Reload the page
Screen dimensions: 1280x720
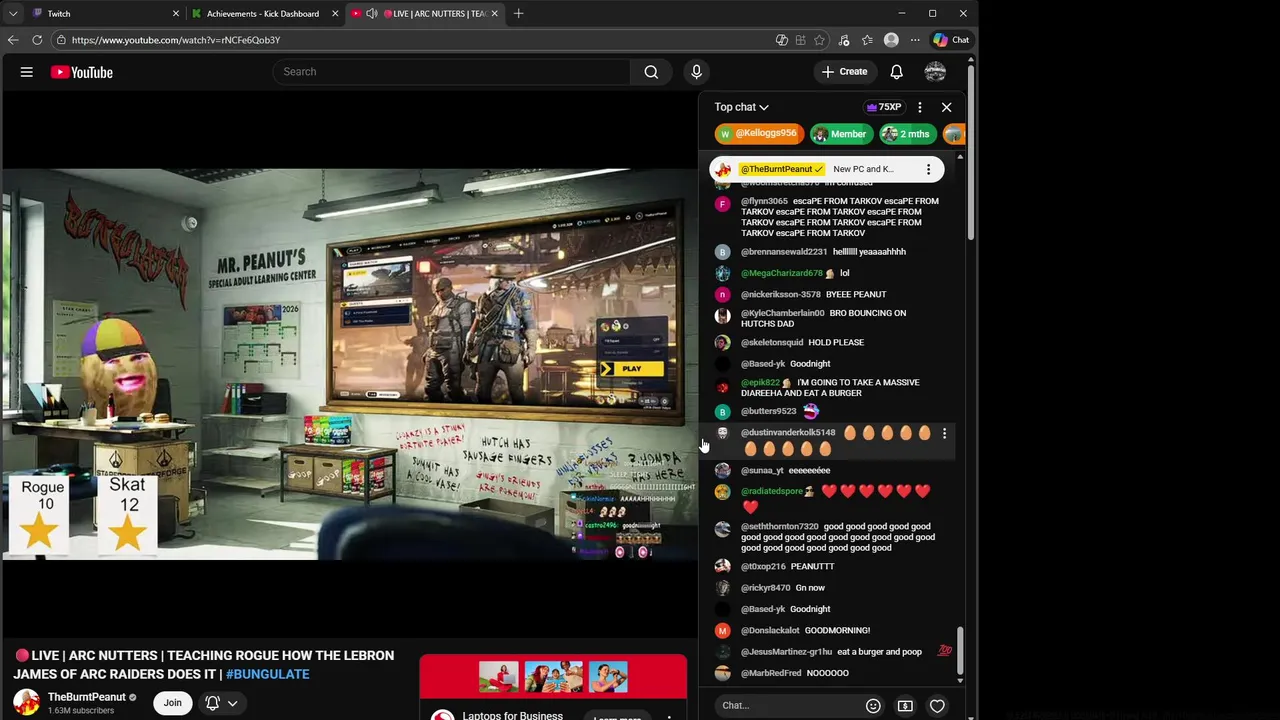tap(37, 40)
